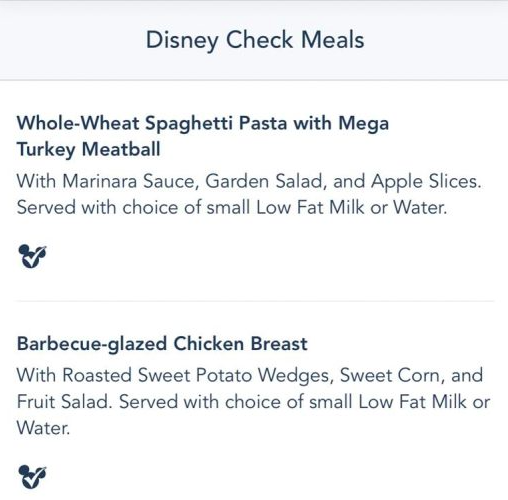Click the Disney Check Meals header title
The height and width of the screenshot is (500, 508).
coord(255,40)
